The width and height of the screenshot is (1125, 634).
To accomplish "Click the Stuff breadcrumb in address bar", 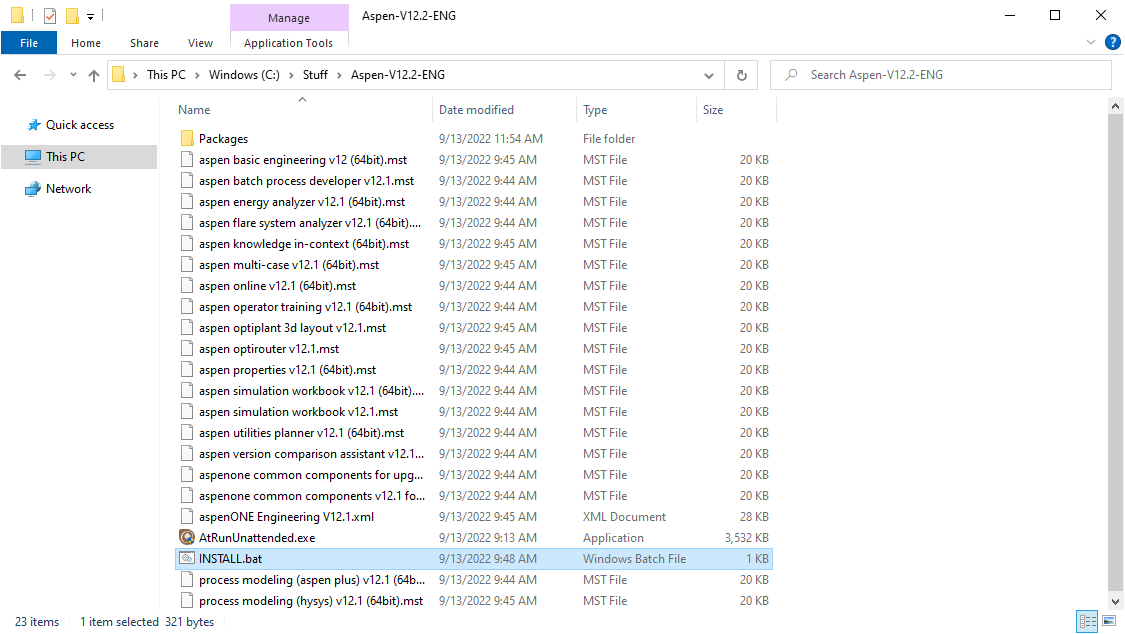I will coord(315,75).
